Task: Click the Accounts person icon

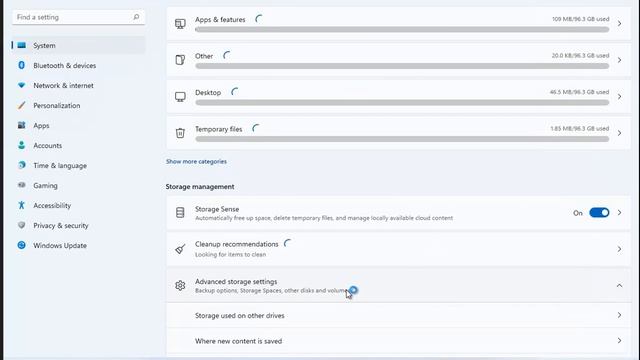Action: pos(22,145)
